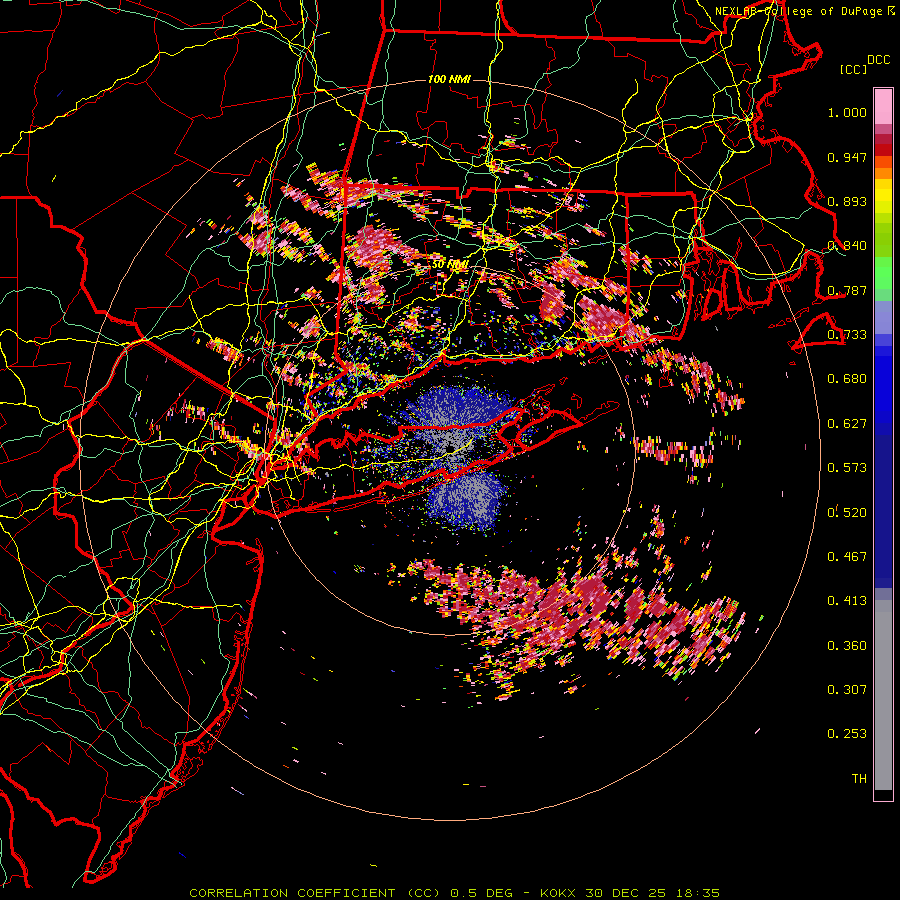The width and height of the screenshot is (900, 900).
Task: Click the black KOKX radar site dot
Action: click(x=451, y=448)
